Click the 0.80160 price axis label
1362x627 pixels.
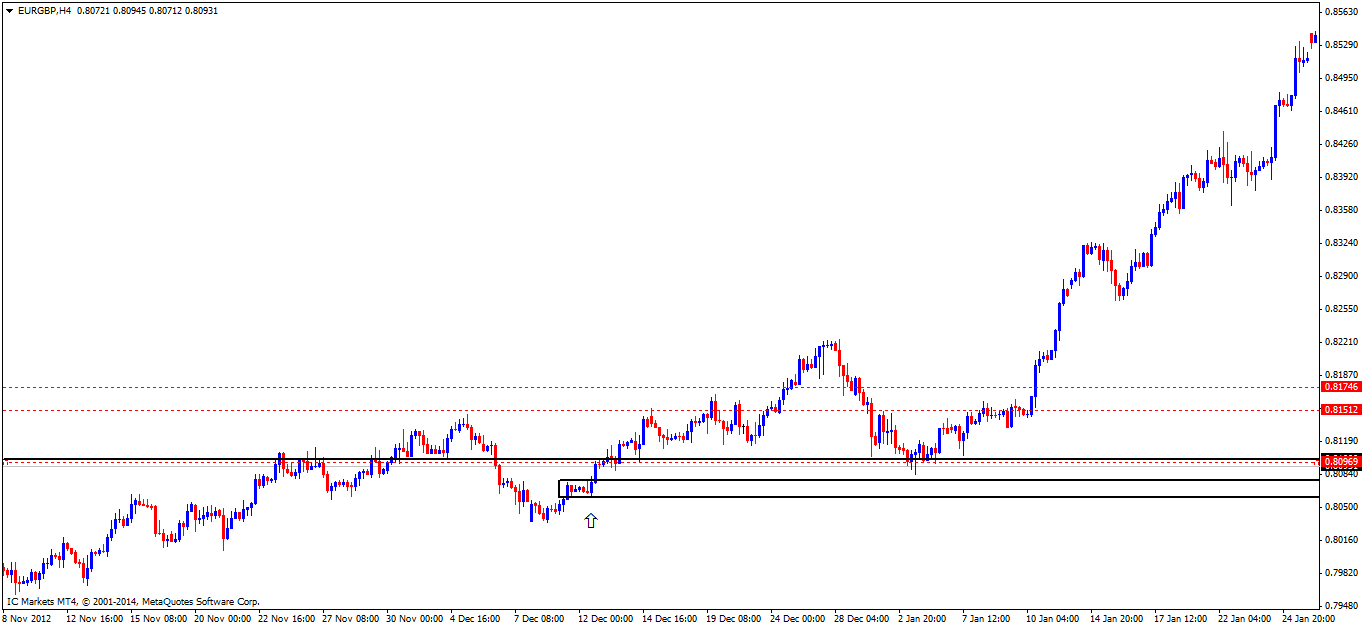[1341, 540]
